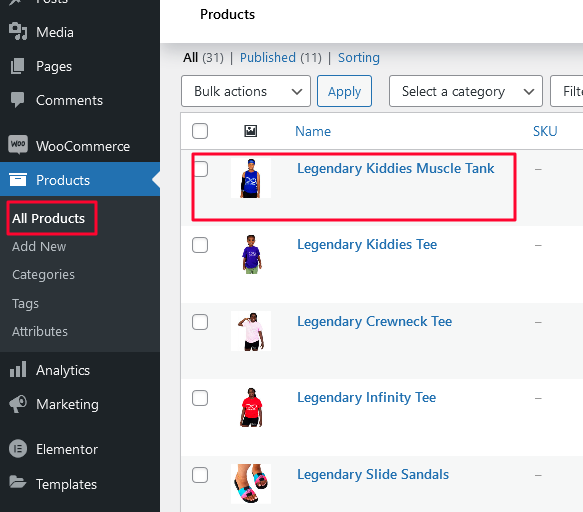Check the Legendary Kiddies Tee checkbox
The image size is (583, 512).
[200, 245]
